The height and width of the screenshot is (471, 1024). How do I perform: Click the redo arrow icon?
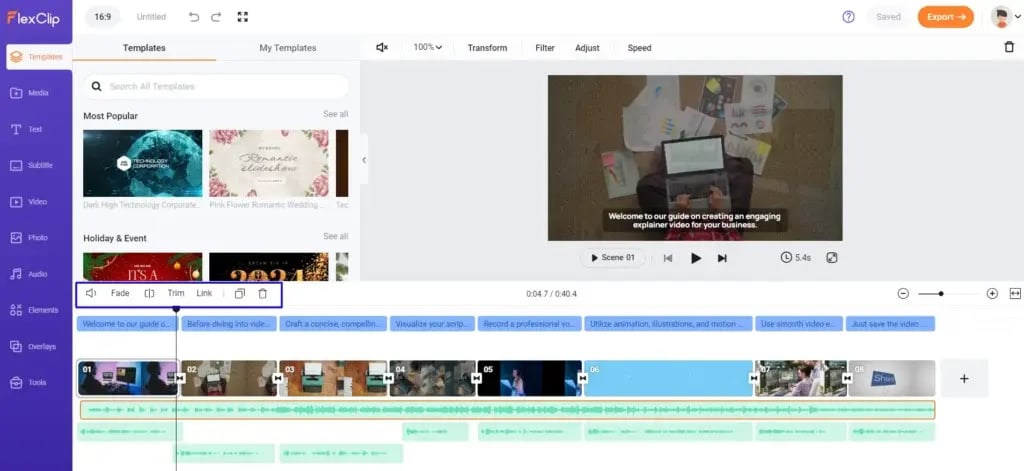217,17
